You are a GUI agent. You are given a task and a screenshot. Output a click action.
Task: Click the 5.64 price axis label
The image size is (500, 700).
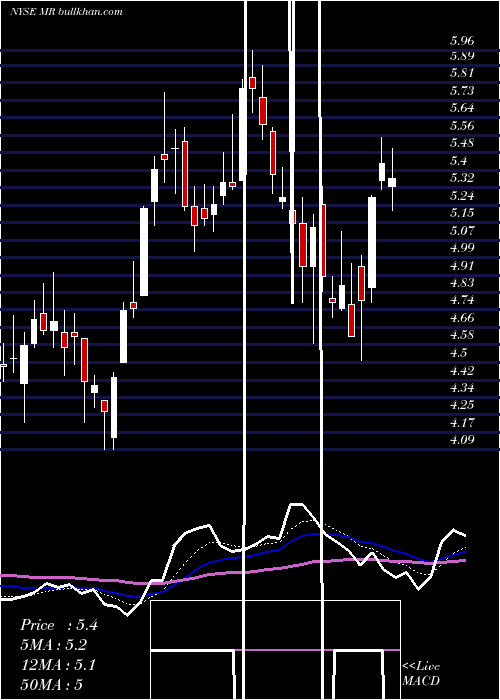(462, 108)
